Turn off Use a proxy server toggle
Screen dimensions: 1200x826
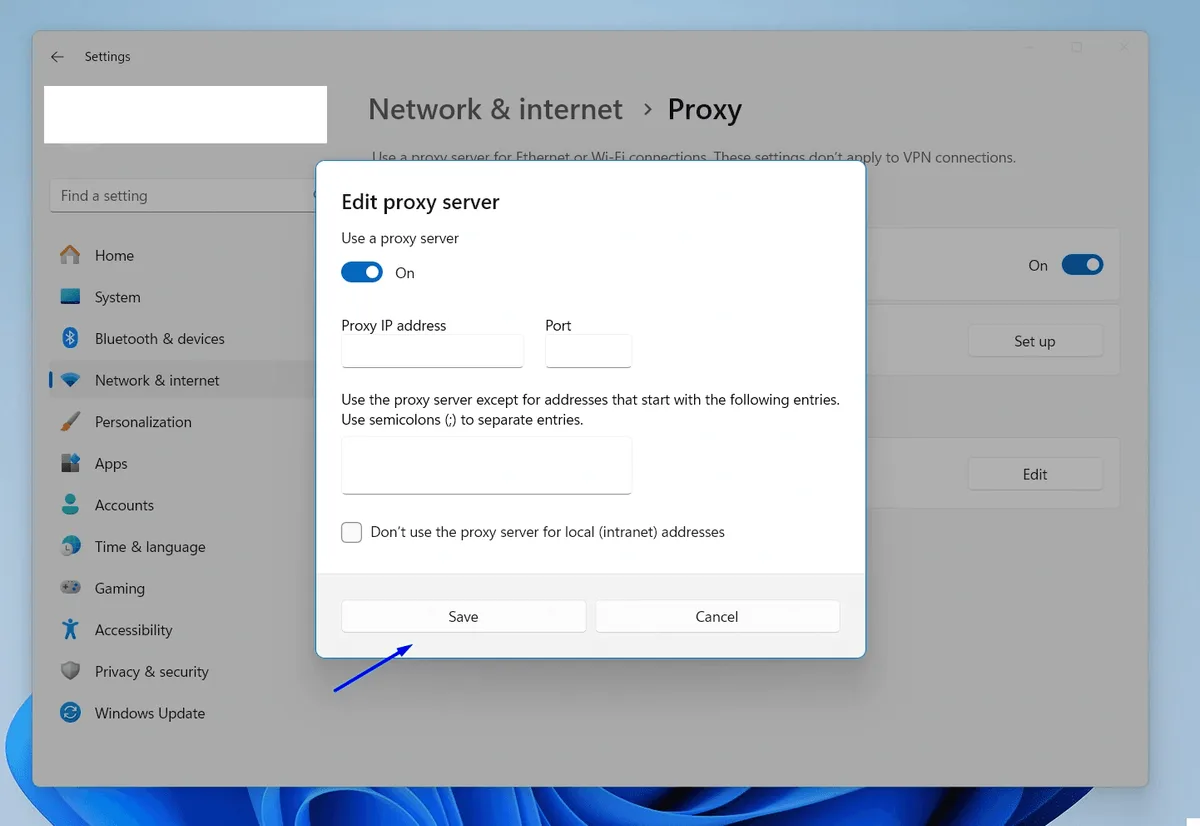(362, 272)
